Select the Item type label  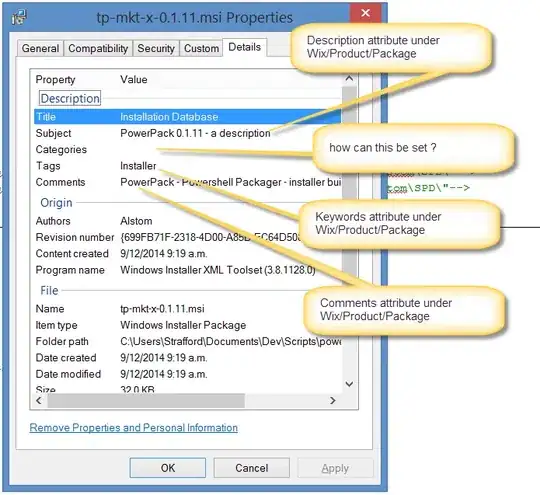point(56,325)
